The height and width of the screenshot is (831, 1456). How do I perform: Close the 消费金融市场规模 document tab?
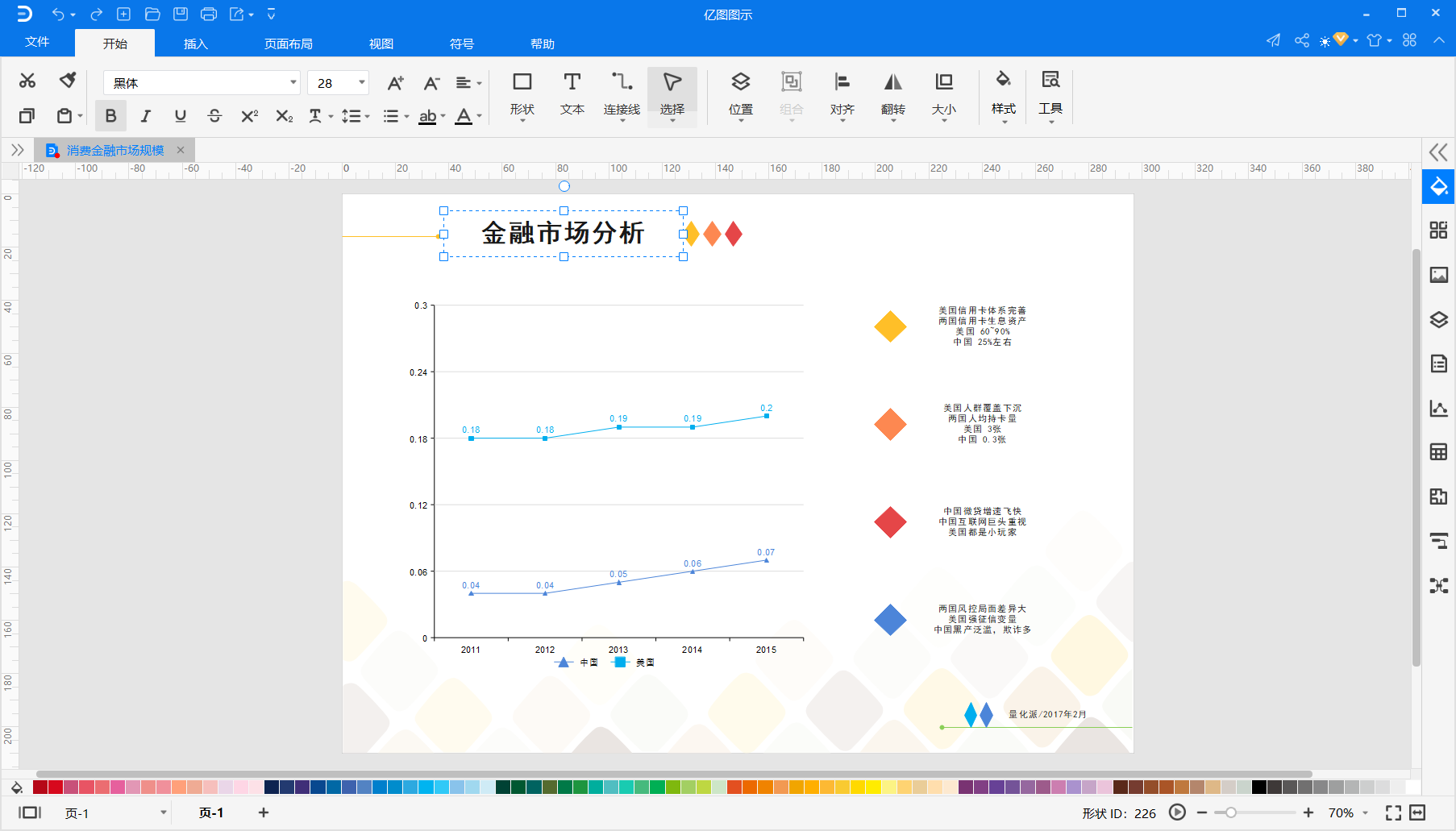point(181,150)
